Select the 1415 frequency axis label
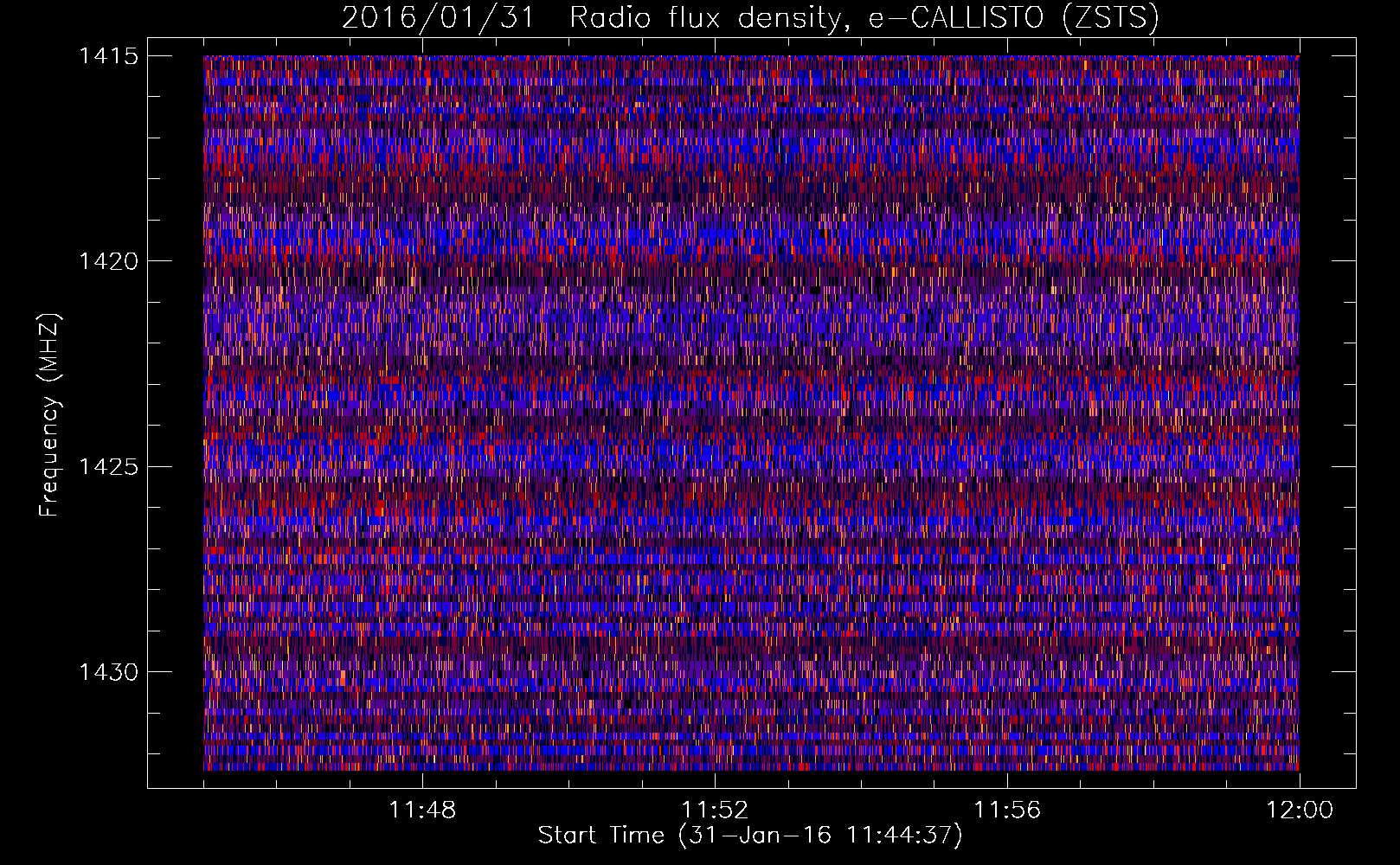 click(x=108, y=56)
